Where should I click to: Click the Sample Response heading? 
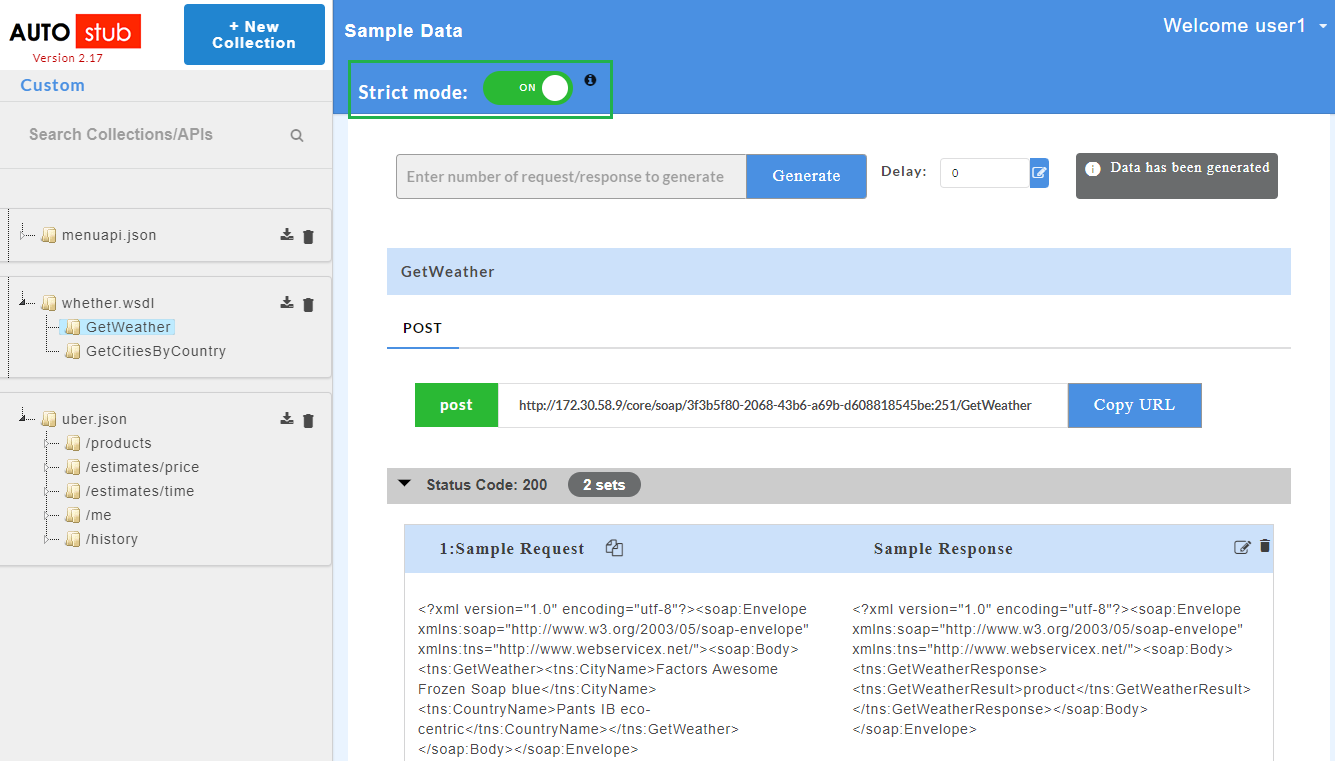943,548
